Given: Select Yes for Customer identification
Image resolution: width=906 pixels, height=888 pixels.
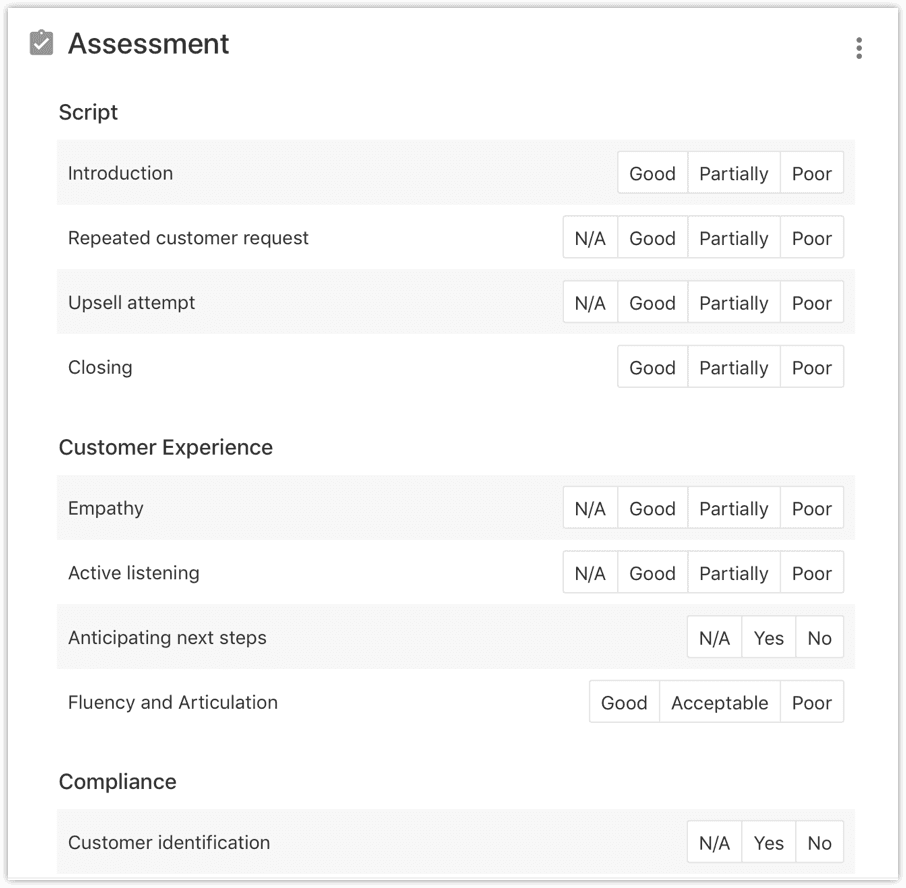Looking at the screenshot, I should pos(768,842).
